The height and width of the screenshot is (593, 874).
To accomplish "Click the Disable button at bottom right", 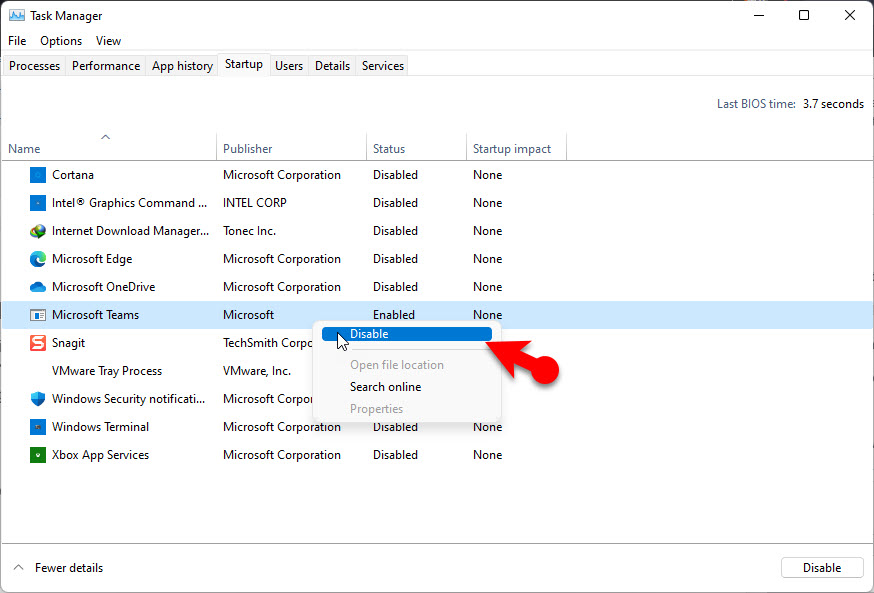I will click(x=822, y=567).
